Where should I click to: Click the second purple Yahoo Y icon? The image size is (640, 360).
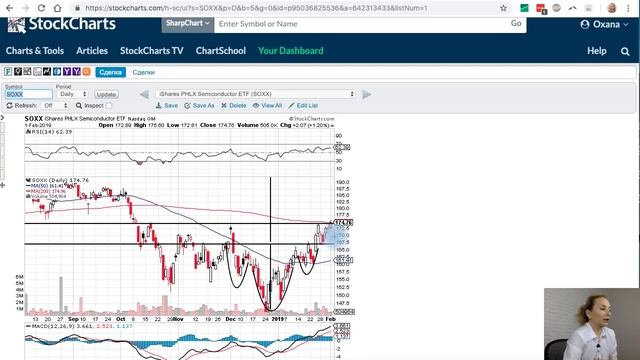[76, 72]
